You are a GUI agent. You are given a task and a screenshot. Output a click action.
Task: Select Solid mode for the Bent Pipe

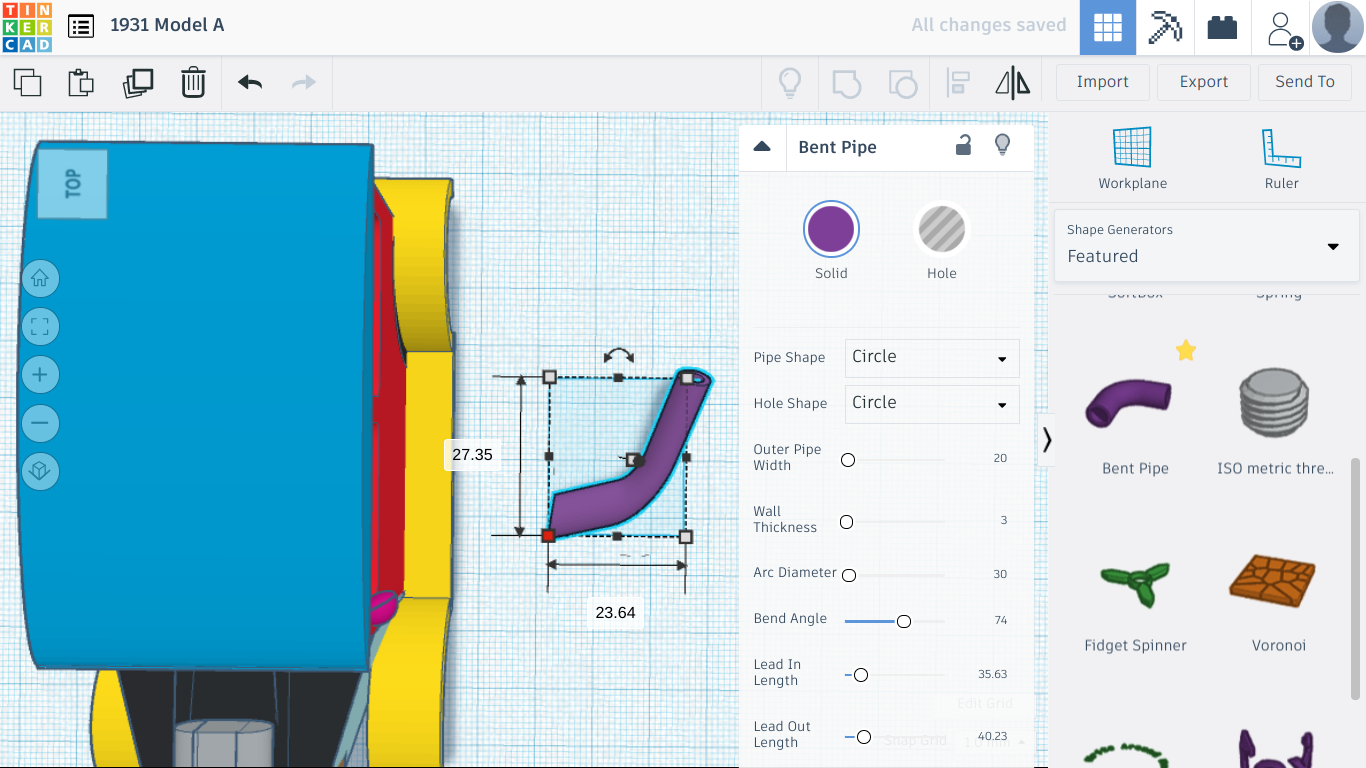click(x=831, y=228)
